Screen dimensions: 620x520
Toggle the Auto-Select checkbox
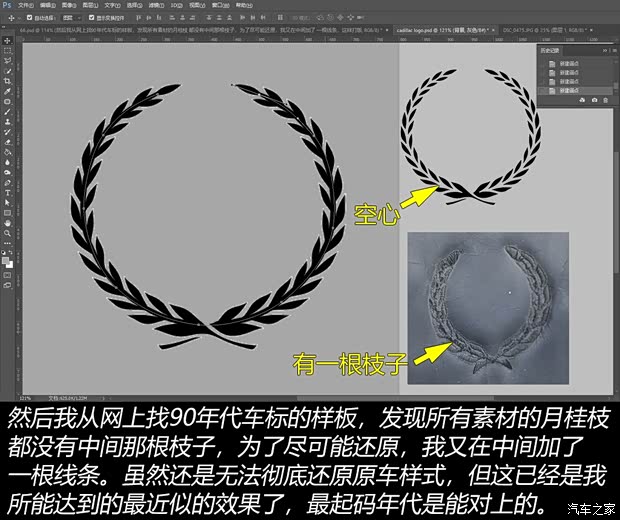[x=29, y=18]
